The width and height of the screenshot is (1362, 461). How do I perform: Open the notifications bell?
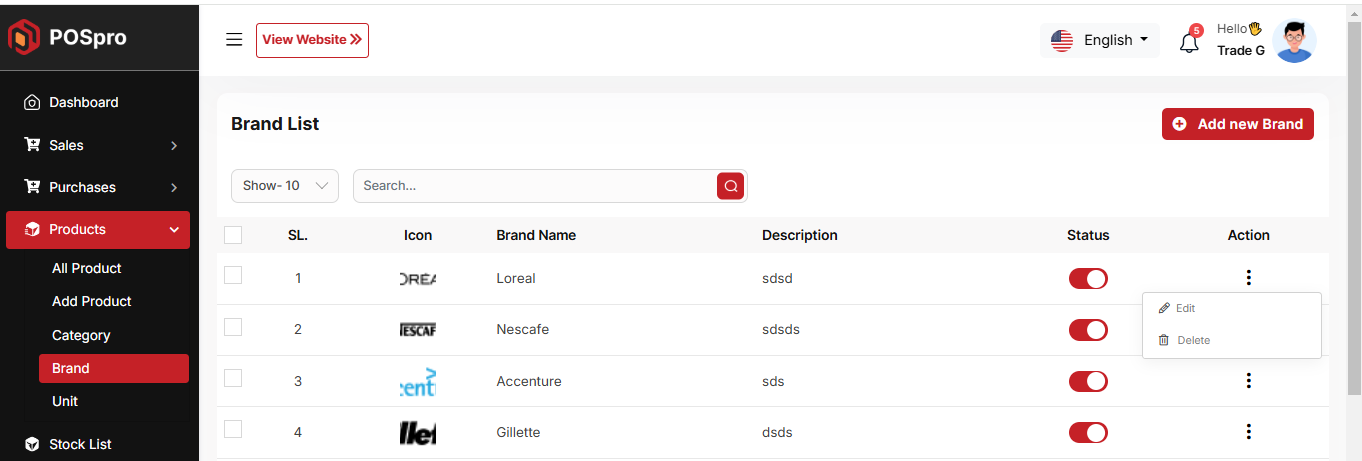click(x=1189, y=43)
